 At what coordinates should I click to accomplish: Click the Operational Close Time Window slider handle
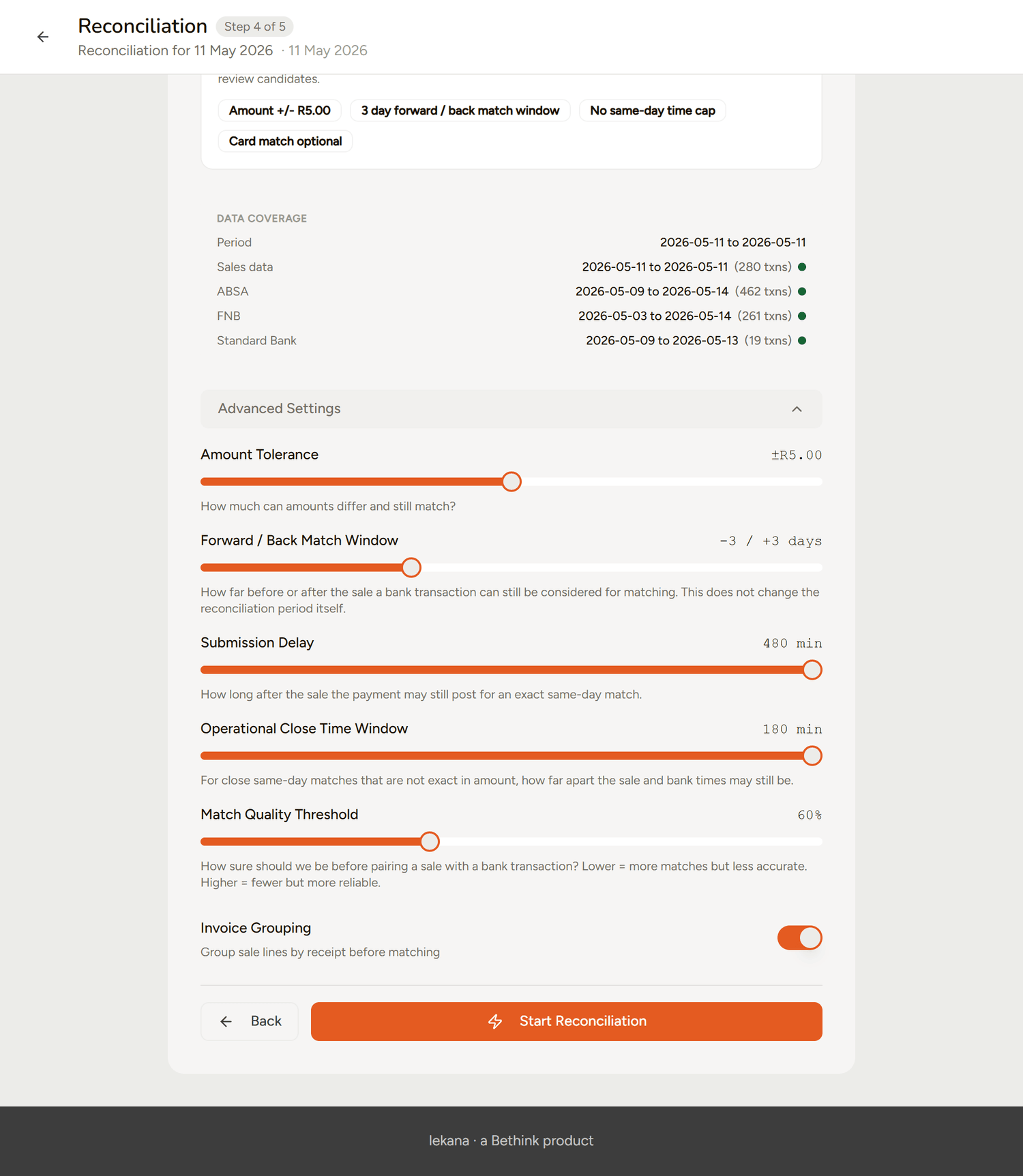(812, 756)
